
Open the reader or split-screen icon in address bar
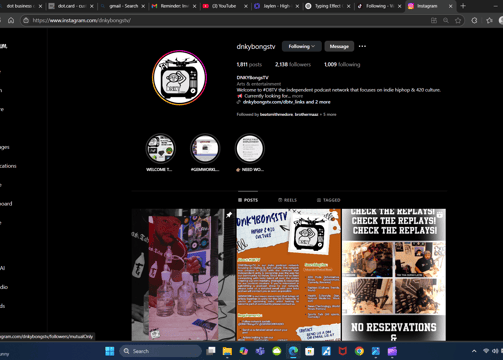pyautogui.click(x=434, y=20)
